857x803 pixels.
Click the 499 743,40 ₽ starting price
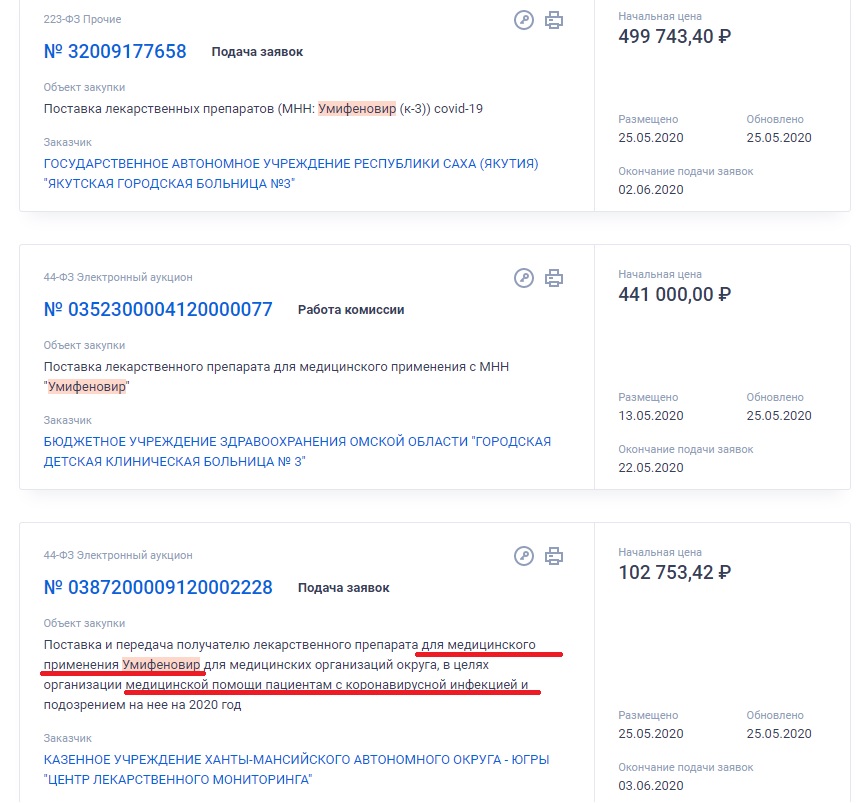(x=674, y=37)
